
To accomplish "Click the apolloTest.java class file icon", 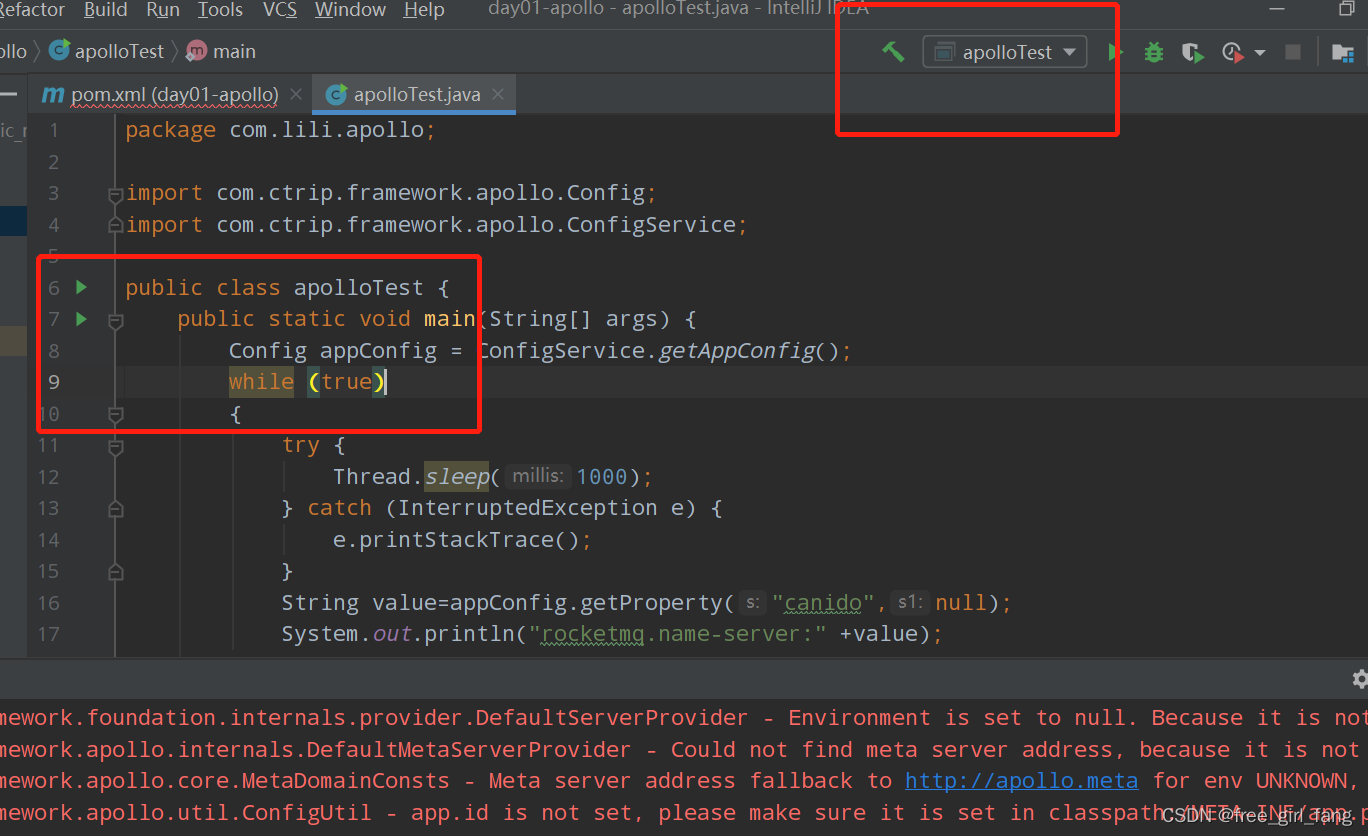I will [x=336, y=94].
